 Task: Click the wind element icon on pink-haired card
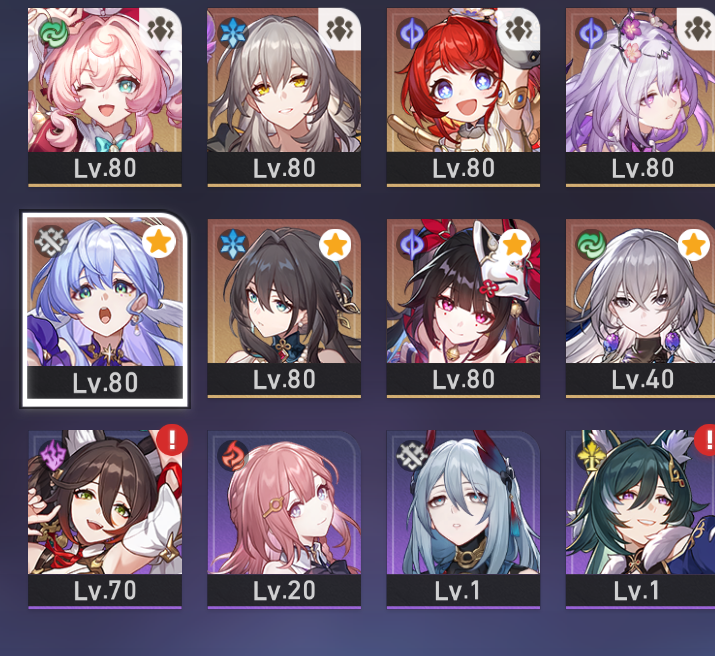pos(54,32)
